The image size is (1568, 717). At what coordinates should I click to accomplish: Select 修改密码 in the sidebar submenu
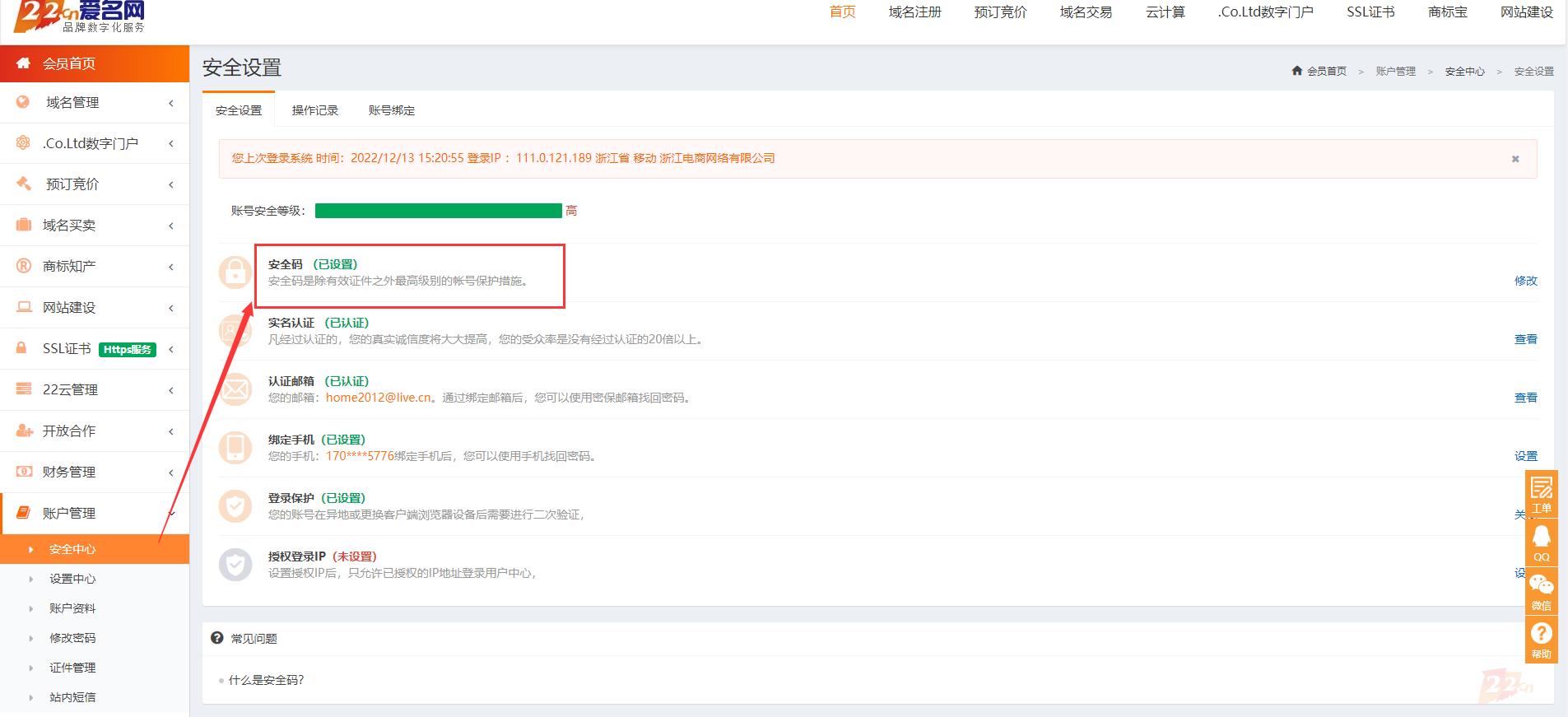point(72,638)
